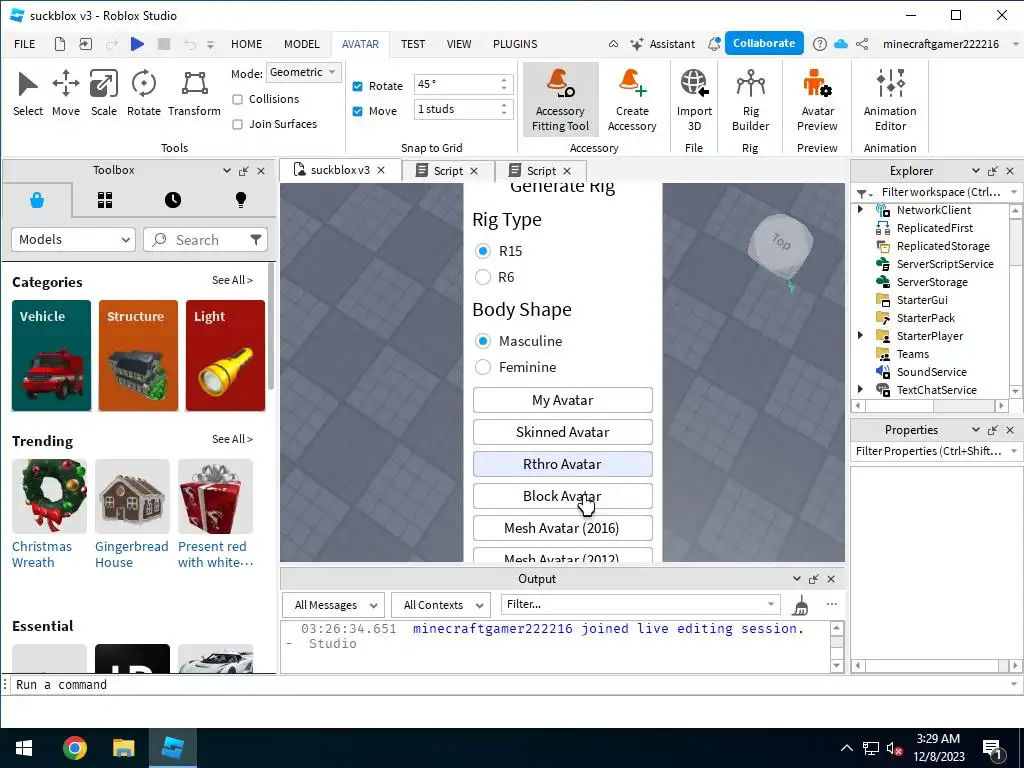The image size is (1024, 768).
Task: Click the Skinned Avatar button
Action: (562, 432)
